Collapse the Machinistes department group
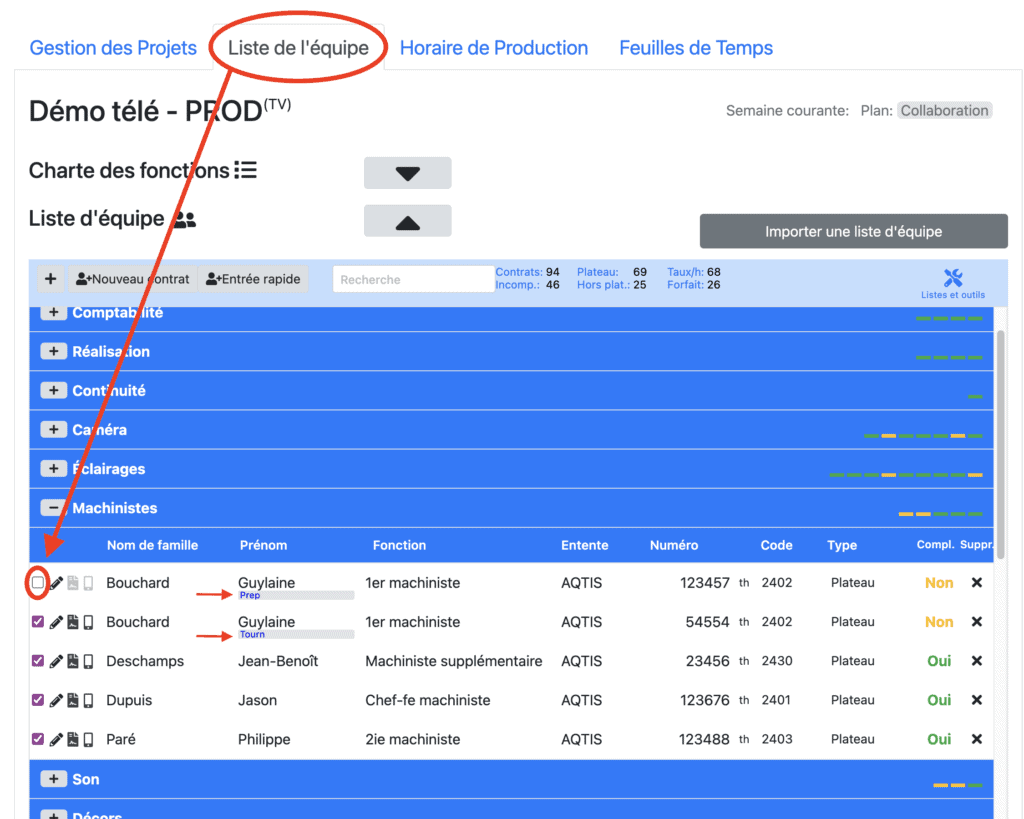 [53, 508]
